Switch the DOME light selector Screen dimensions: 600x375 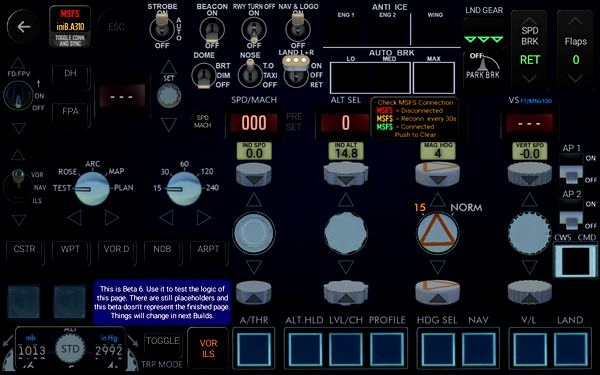(x=204, y=75)
